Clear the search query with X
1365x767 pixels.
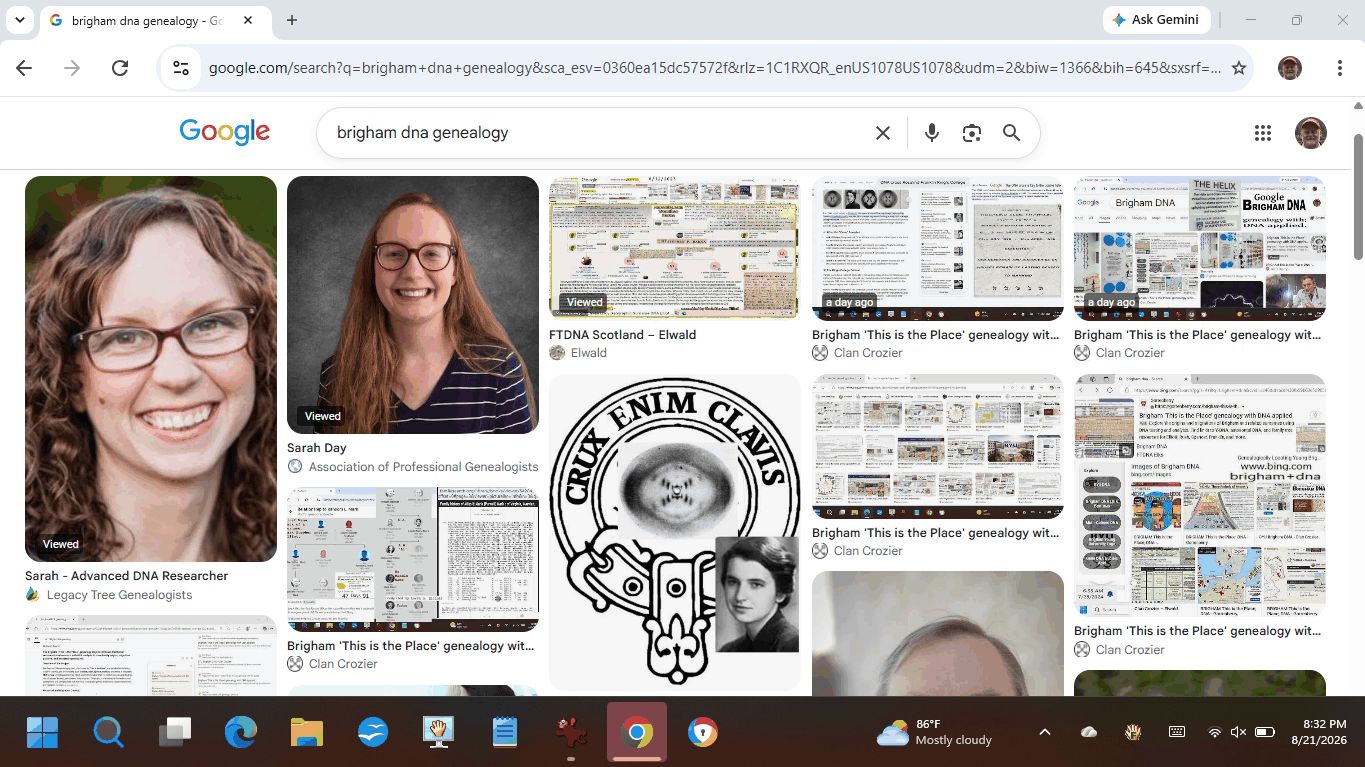click(x=883, y=133)
